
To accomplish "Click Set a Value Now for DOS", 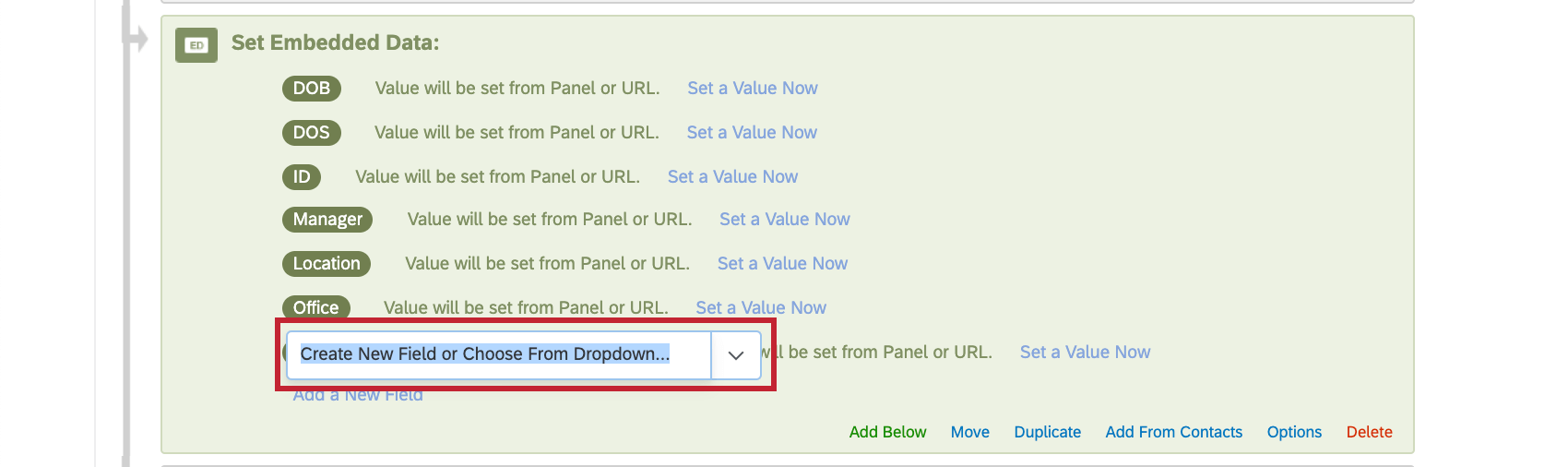I will (x=752, y=133).
